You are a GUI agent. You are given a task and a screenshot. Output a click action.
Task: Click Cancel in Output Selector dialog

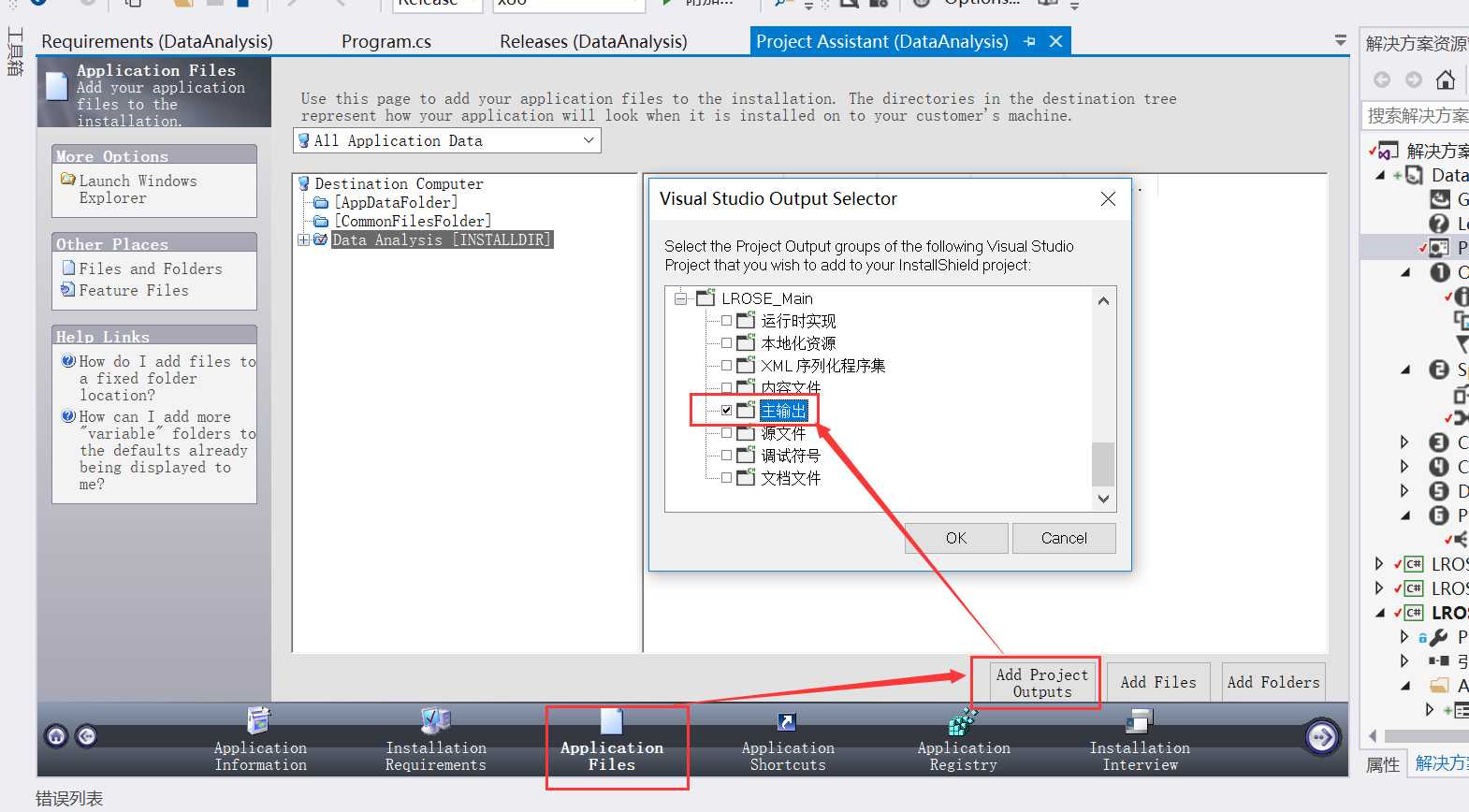pyautogui.click(x=1064, y=538)
